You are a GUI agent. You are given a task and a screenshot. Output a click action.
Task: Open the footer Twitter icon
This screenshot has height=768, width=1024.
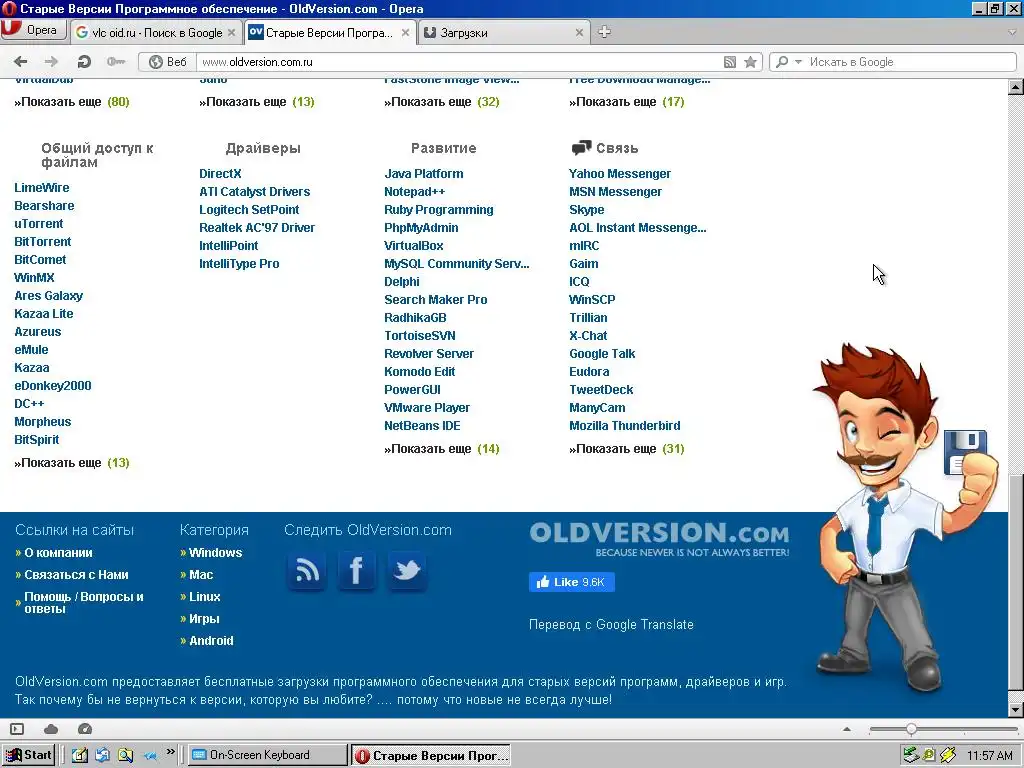(x=407, y=571)
